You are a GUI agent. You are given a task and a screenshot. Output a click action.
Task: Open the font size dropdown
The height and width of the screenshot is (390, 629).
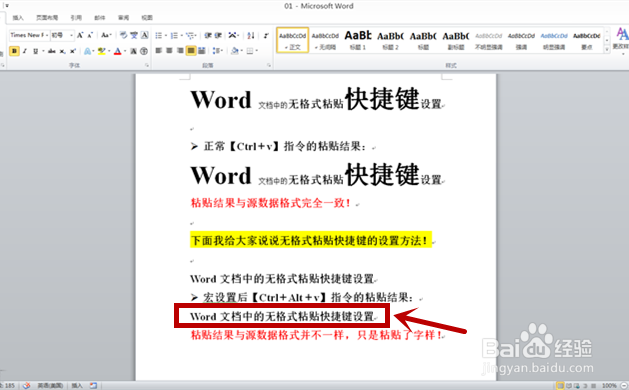click(71, 35)
